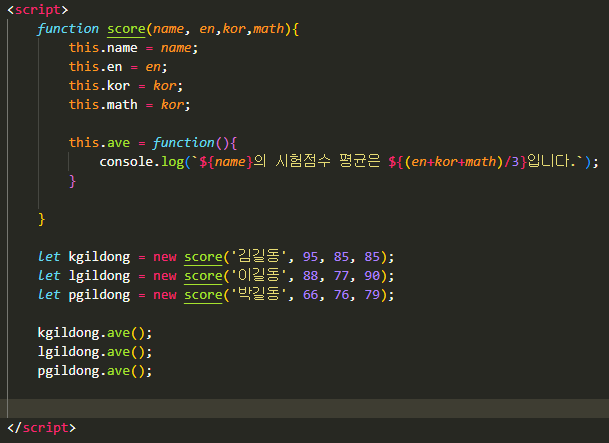609x443 pixels.
Task: Click the en value assigned to this.en
Action: [153, 67]
